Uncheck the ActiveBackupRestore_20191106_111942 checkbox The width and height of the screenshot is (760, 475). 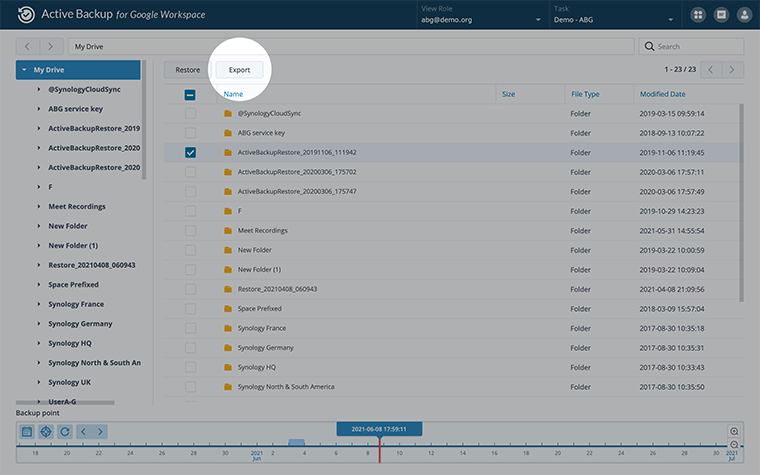point(190,153)
